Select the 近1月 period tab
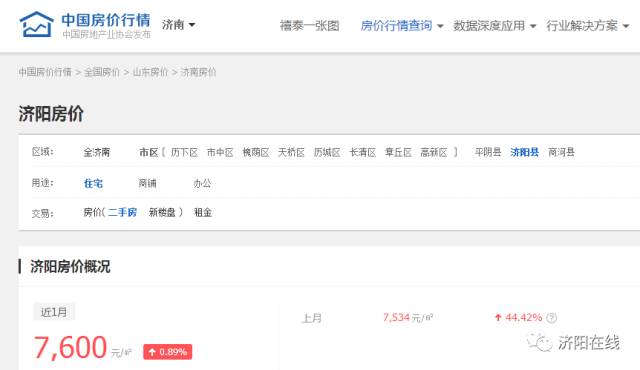 coord(54,312)
